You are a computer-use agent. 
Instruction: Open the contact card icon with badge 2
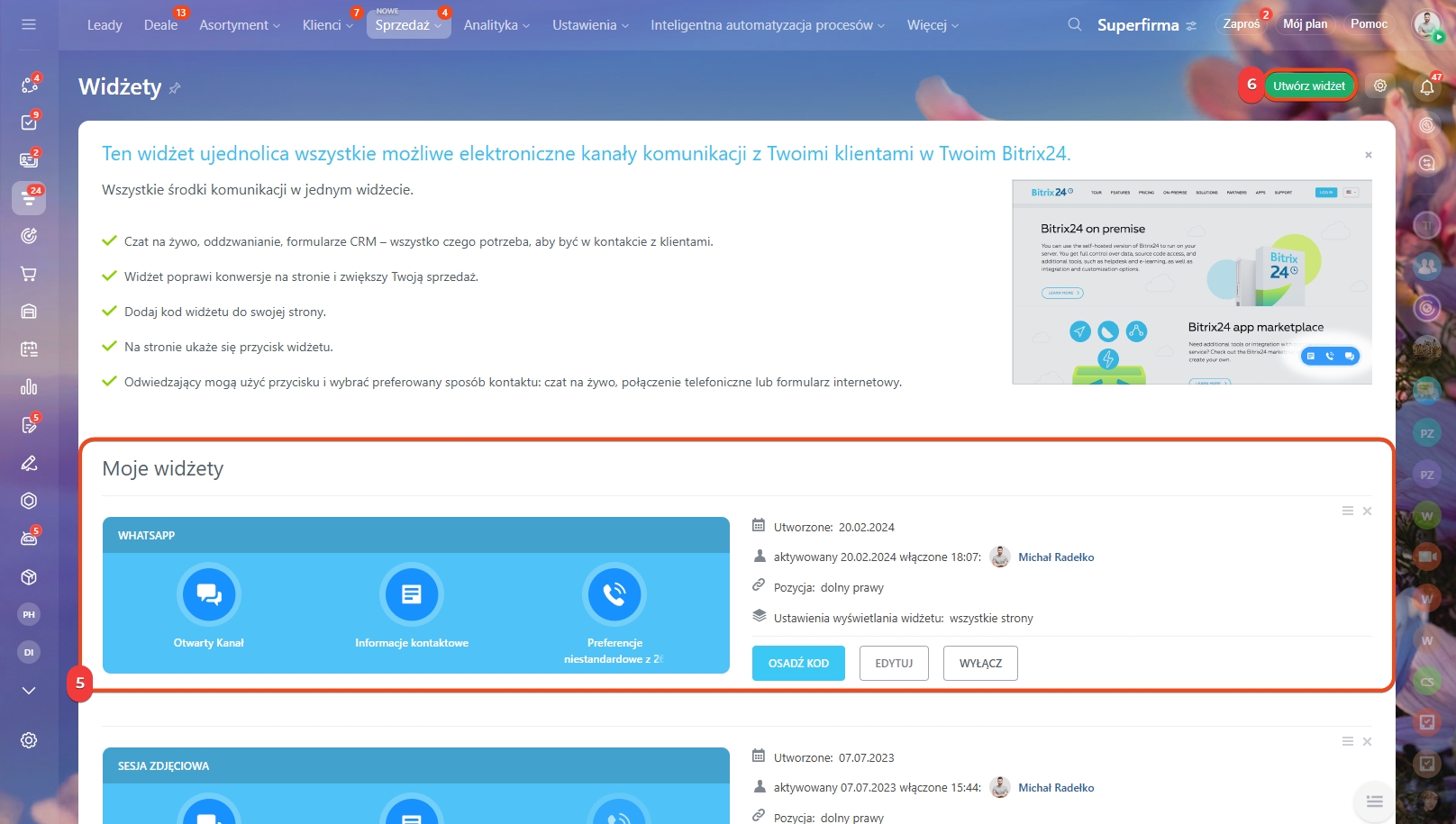pyautogui.click(x=29, y=160)
